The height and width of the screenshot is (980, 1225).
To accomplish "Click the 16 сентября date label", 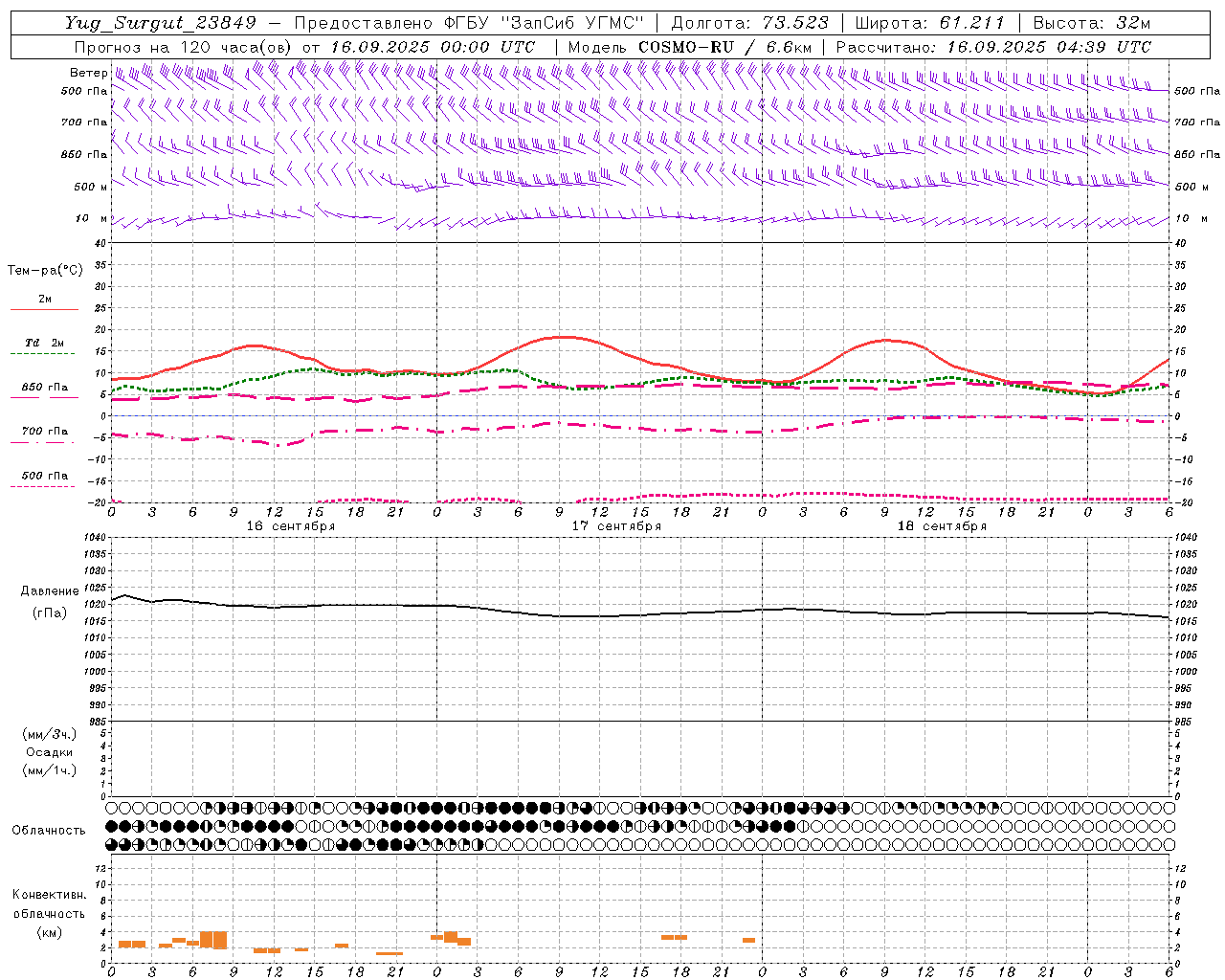I will tap(291, 526).
